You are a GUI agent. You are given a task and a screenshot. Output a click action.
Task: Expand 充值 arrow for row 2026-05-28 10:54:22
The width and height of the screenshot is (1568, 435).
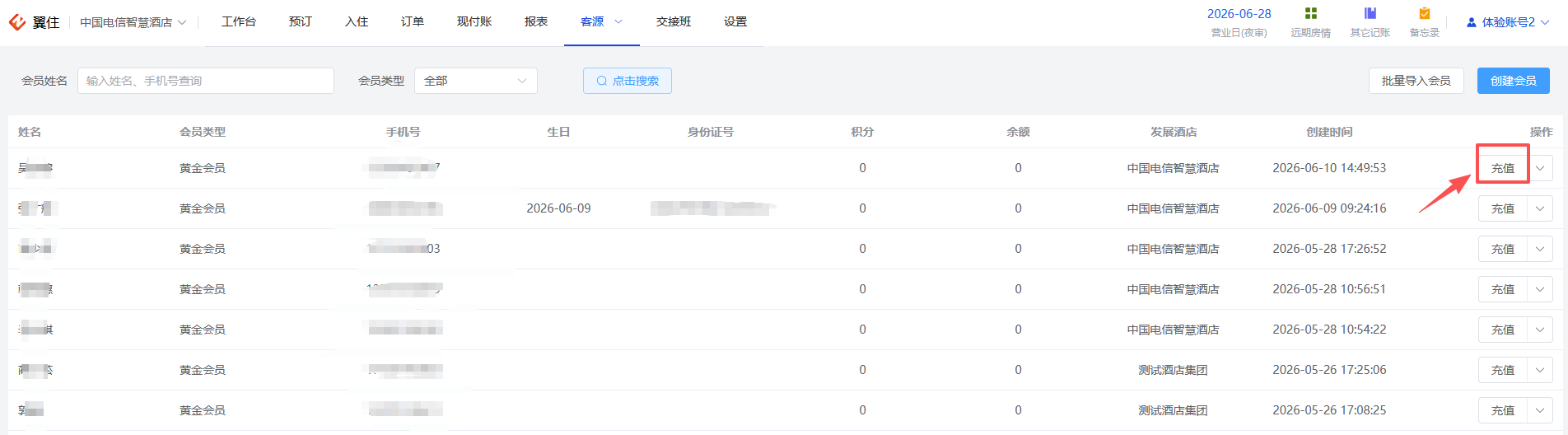(x=1540, y=330)
